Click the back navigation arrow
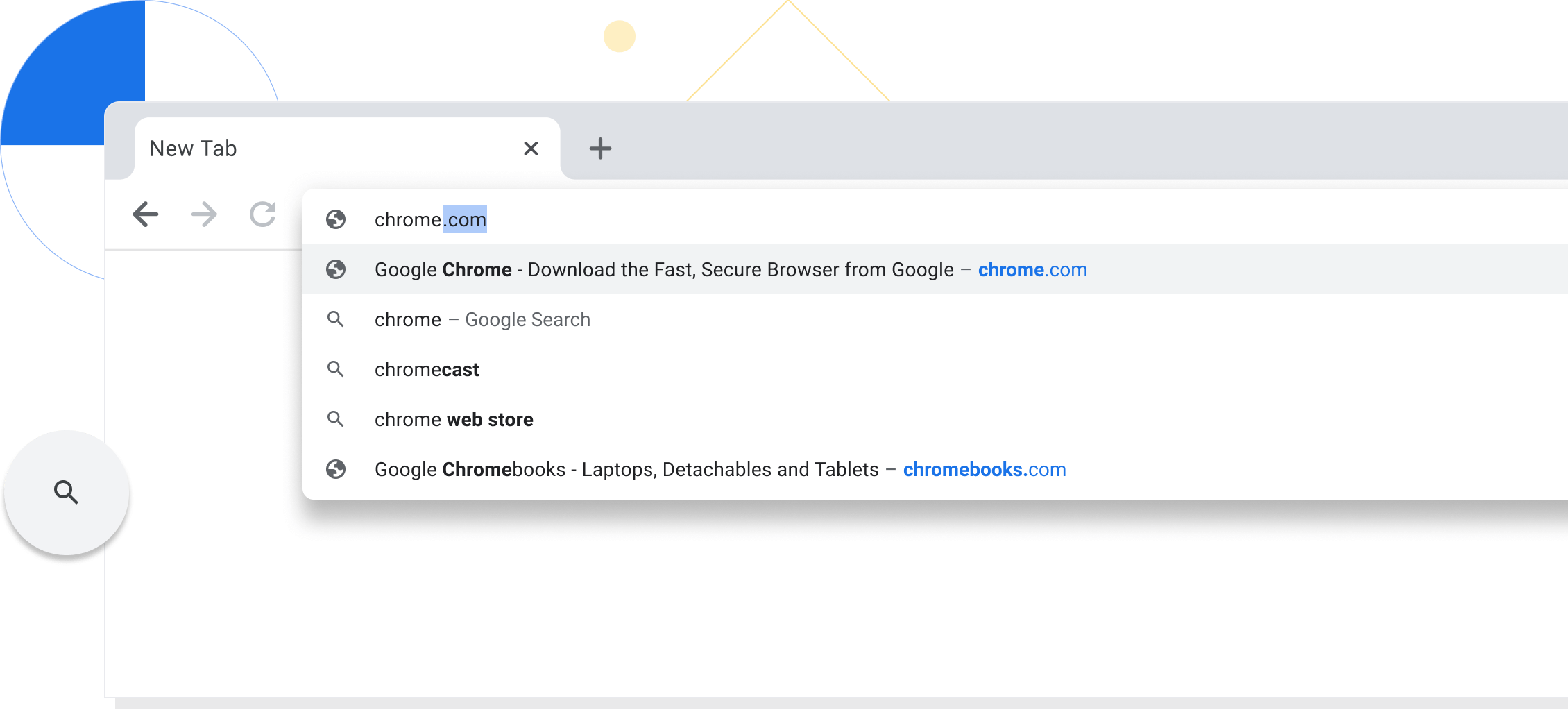 [x=145, y=214]
